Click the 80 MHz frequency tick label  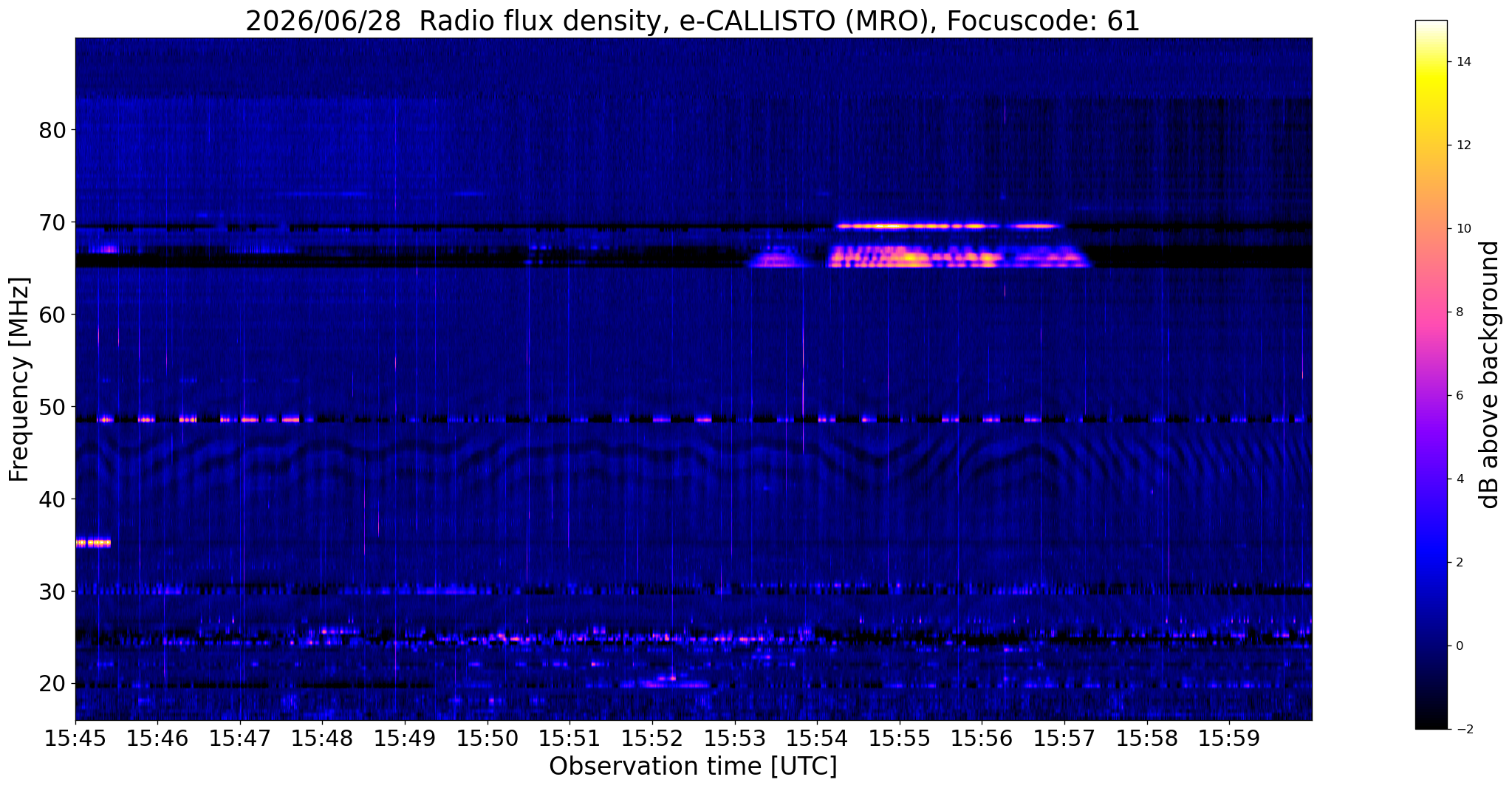52,130
